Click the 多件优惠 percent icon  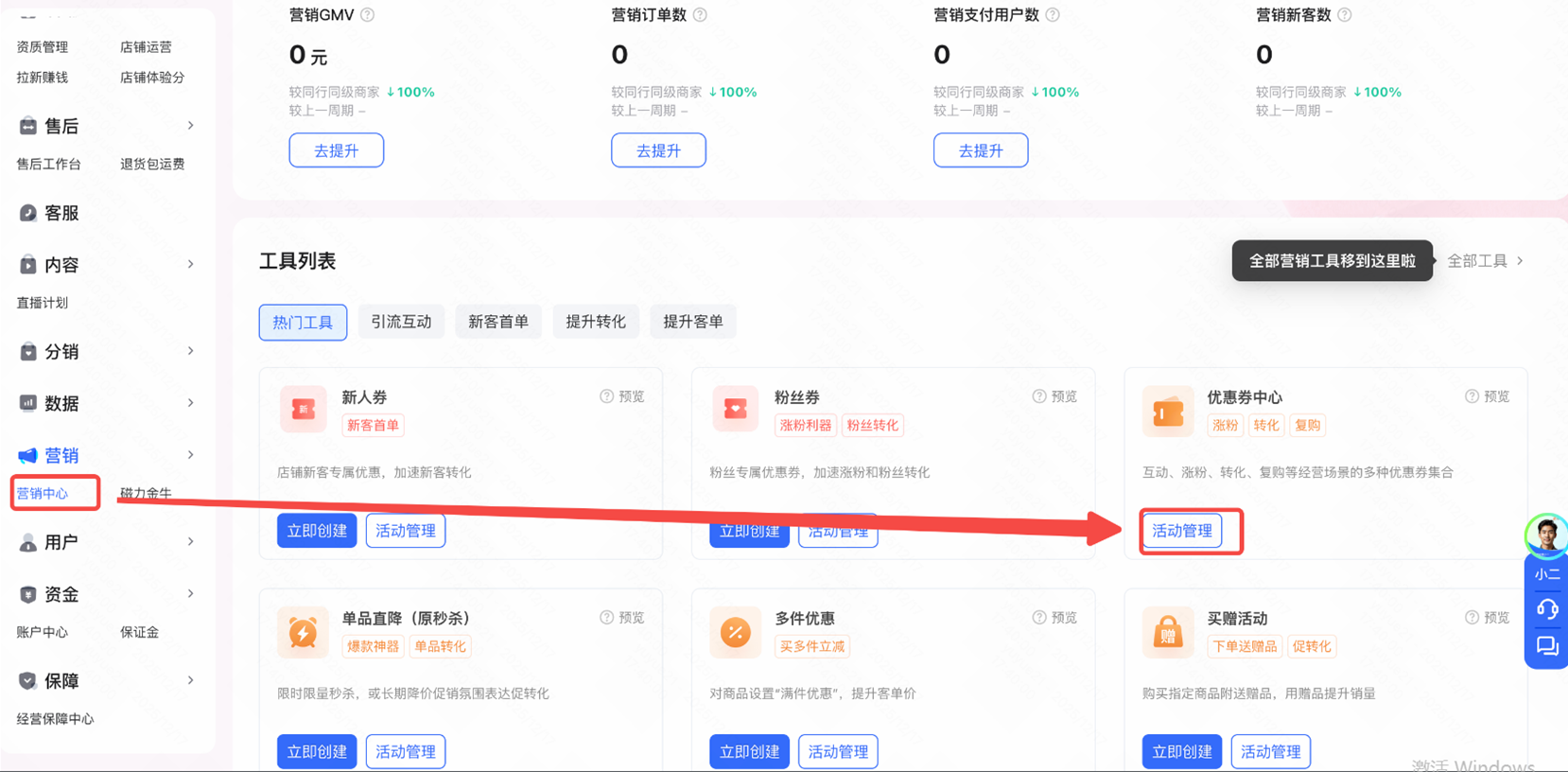[736, 632]
